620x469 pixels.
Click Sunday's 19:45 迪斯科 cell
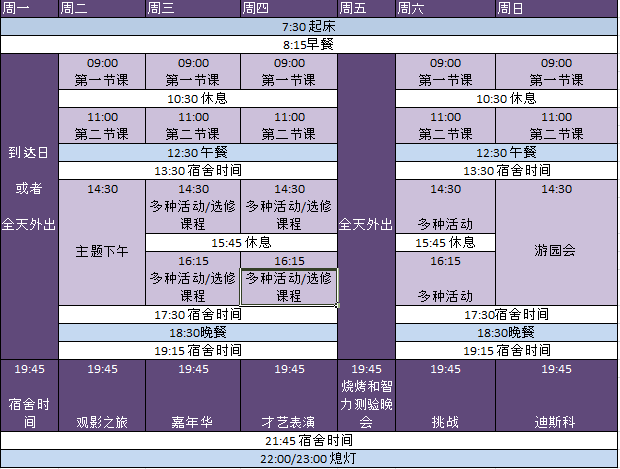[x=556, y=395]
